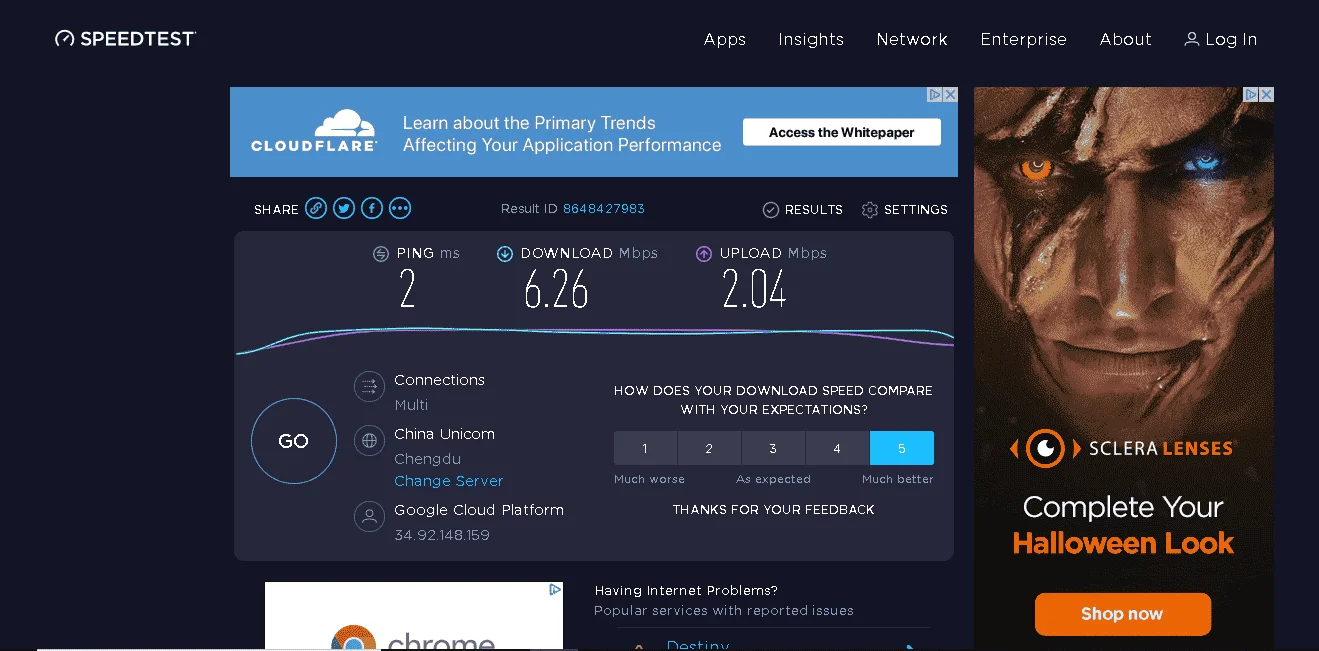The width and height of the screenshot is (1319, 651).
Task: Click the Connections icon
Action: [370, 387]
